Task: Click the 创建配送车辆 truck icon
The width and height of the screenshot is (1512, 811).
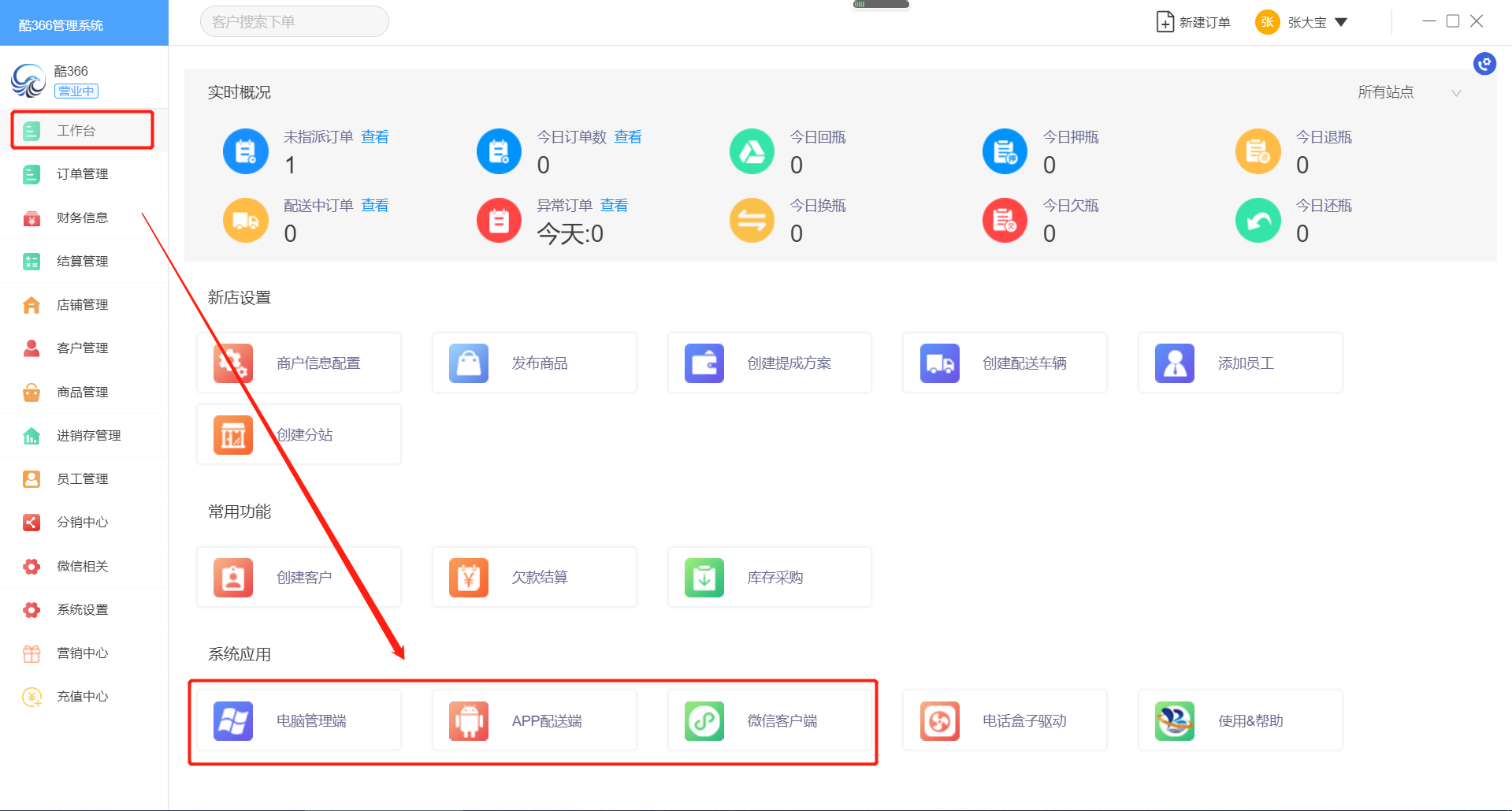Action: coord(939,363)
